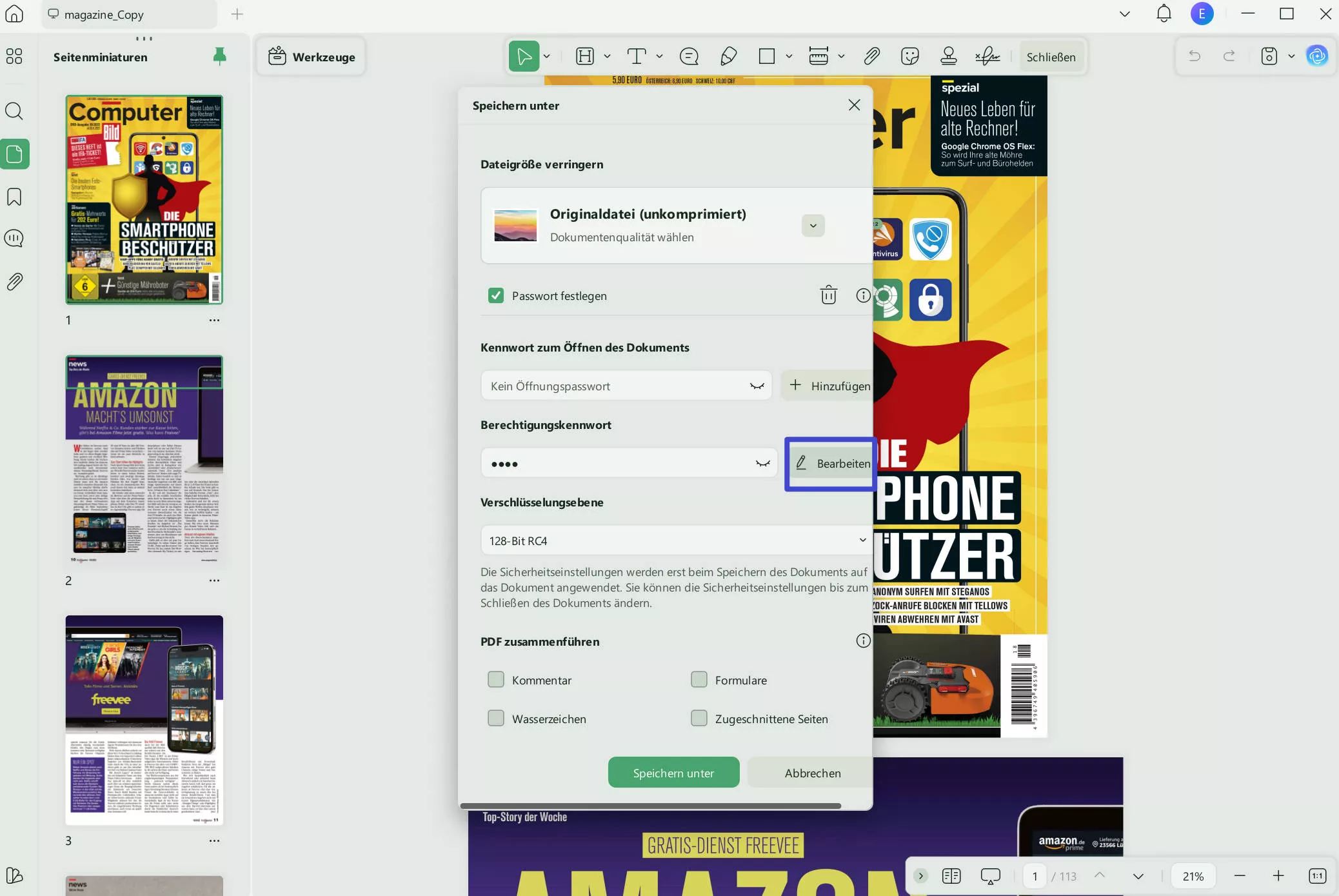The height and width of the screenshot is (896, 1339).
Task: Switch to magazine_Copy tab
Action: 104,14
